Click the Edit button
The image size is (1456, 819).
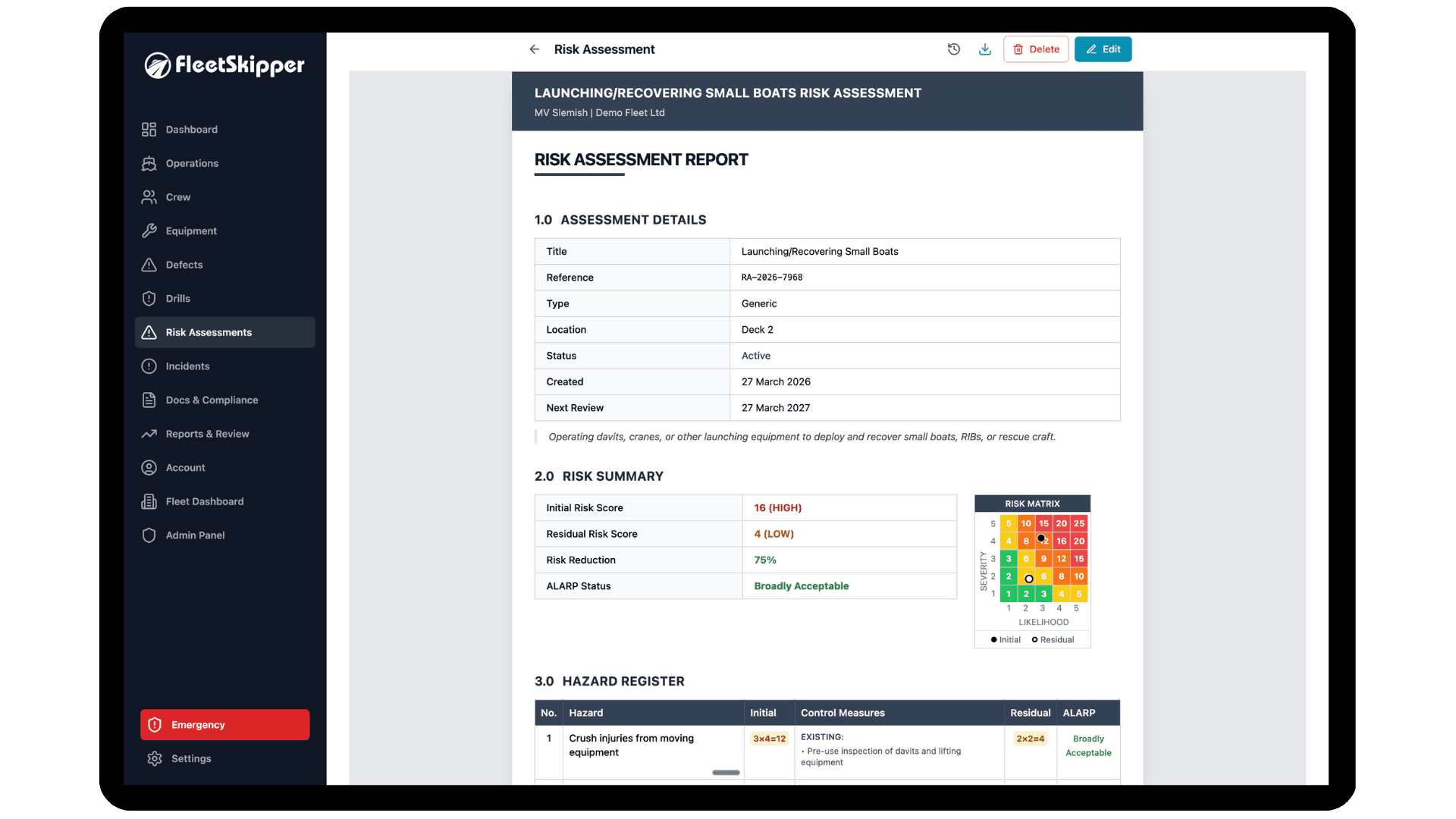[x=1103, y=49]
